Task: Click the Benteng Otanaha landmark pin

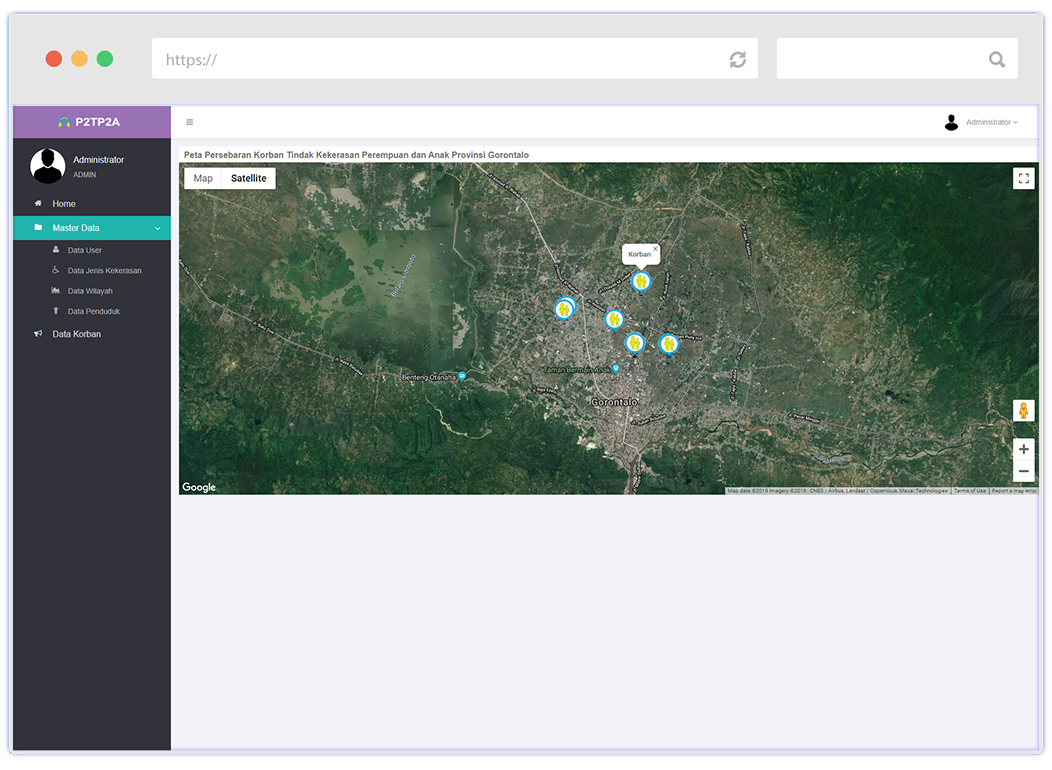Action: click(x=461, y=377)
